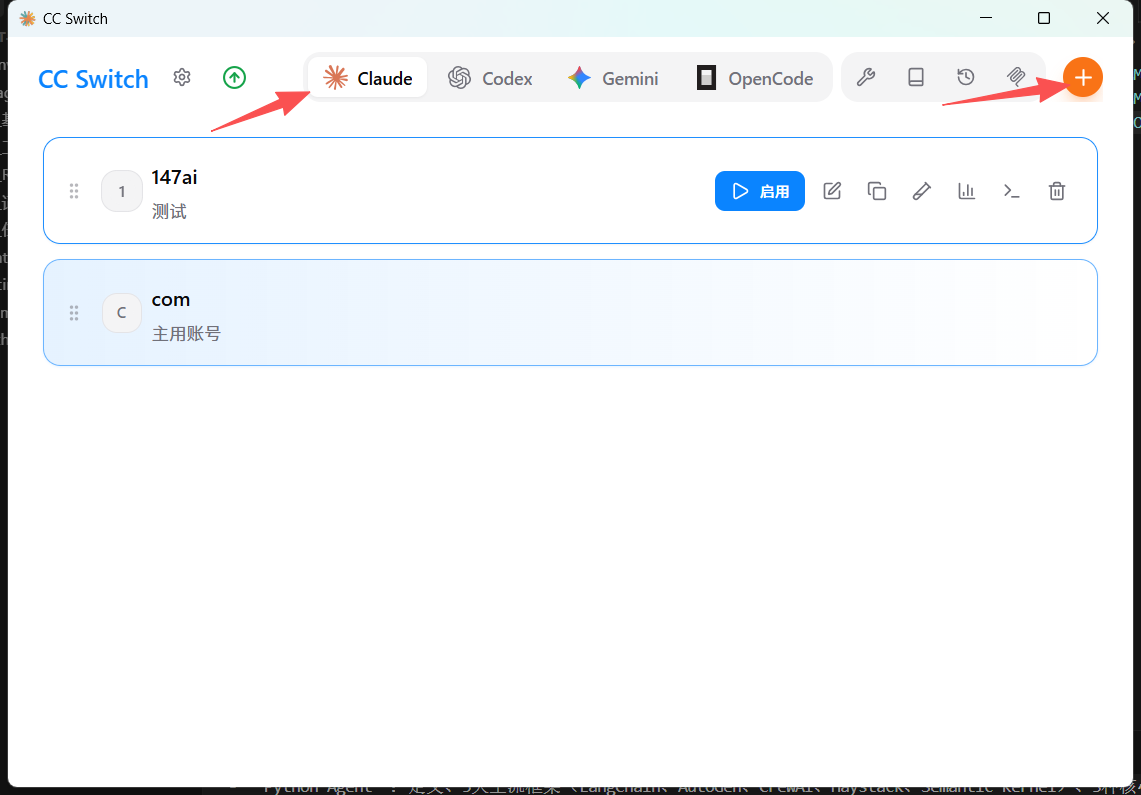Click the drag handle of 147ai
1141x795 pixels.
click(x=73, y=191)
